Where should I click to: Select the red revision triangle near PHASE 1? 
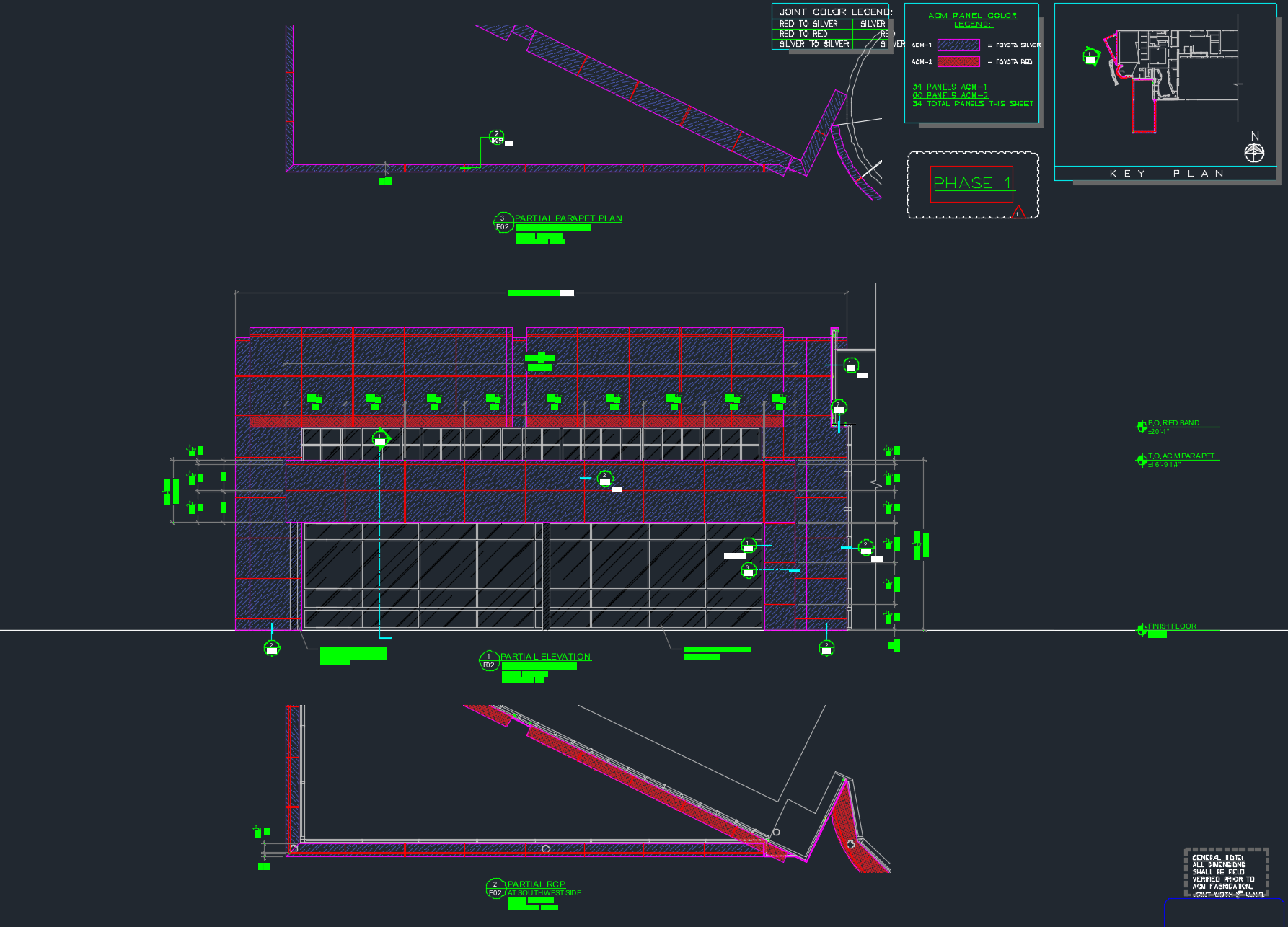[1018, 212]
